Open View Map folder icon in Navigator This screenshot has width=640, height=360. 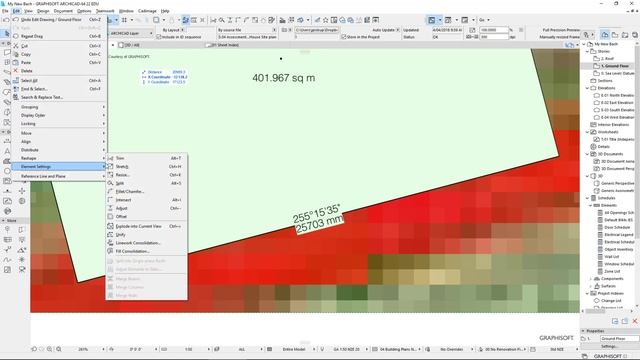point(615,35)
